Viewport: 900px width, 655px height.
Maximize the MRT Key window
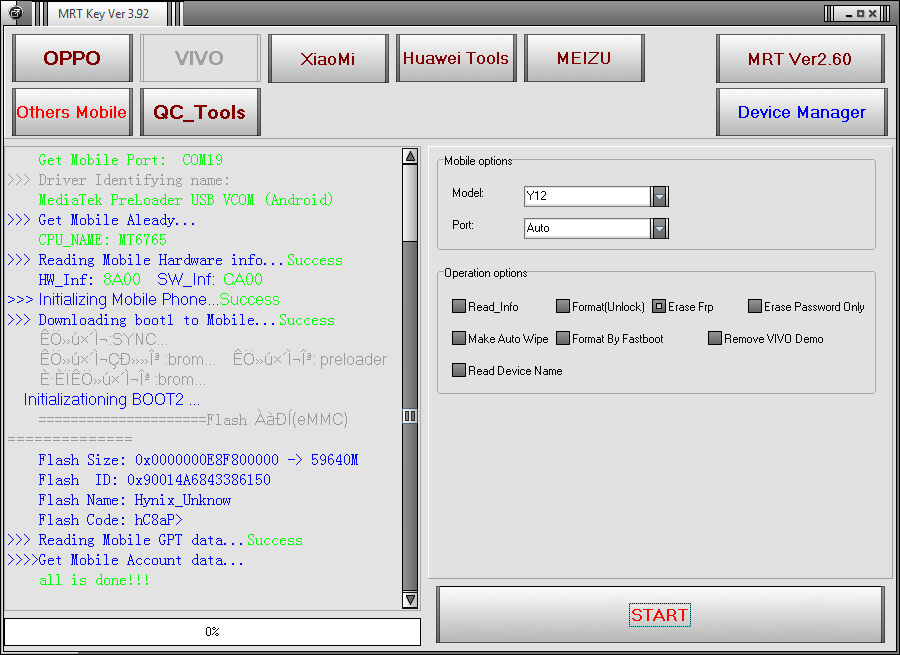[860, 14]
